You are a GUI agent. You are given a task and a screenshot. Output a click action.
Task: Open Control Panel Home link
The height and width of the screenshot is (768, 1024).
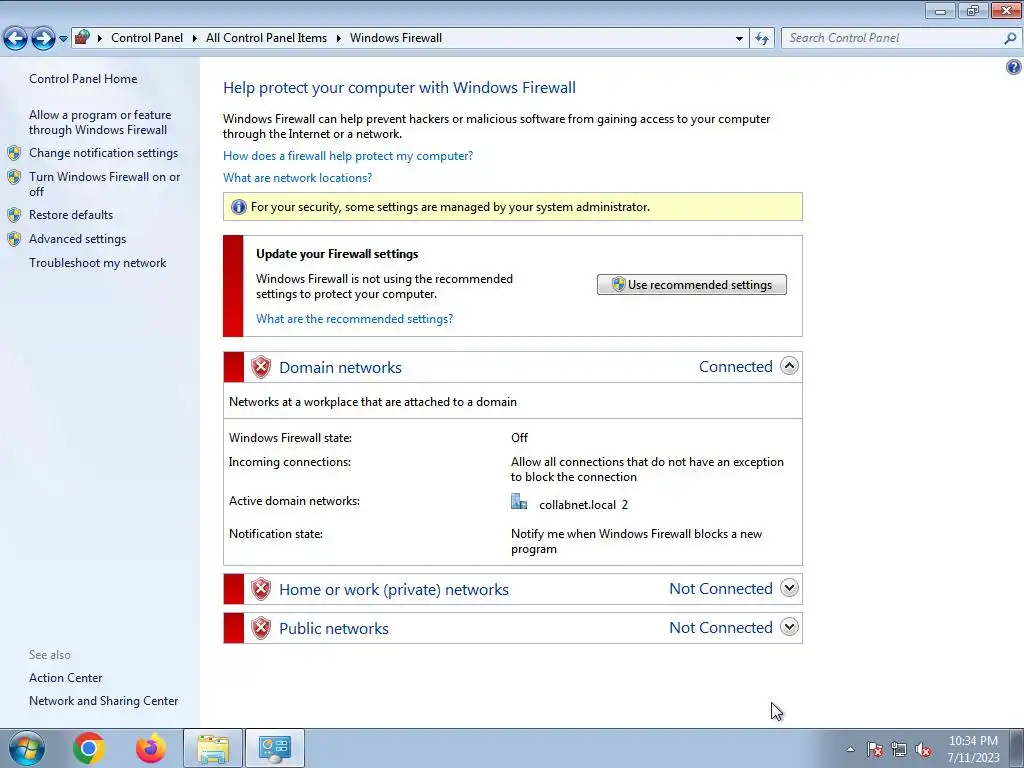click(x=83, y=79)
